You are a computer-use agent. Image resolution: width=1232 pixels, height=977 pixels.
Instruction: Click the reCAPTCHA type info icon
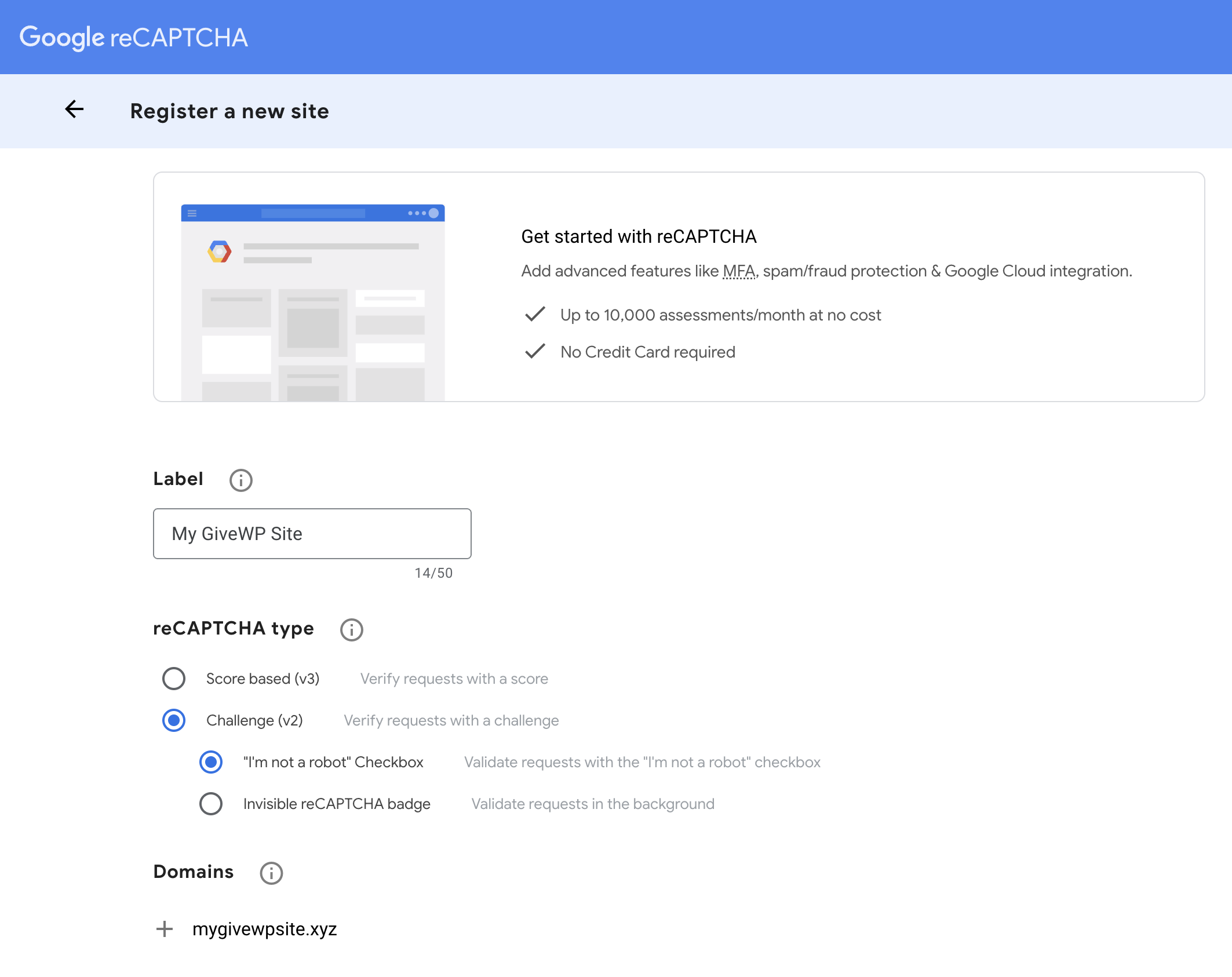point(351,630)
